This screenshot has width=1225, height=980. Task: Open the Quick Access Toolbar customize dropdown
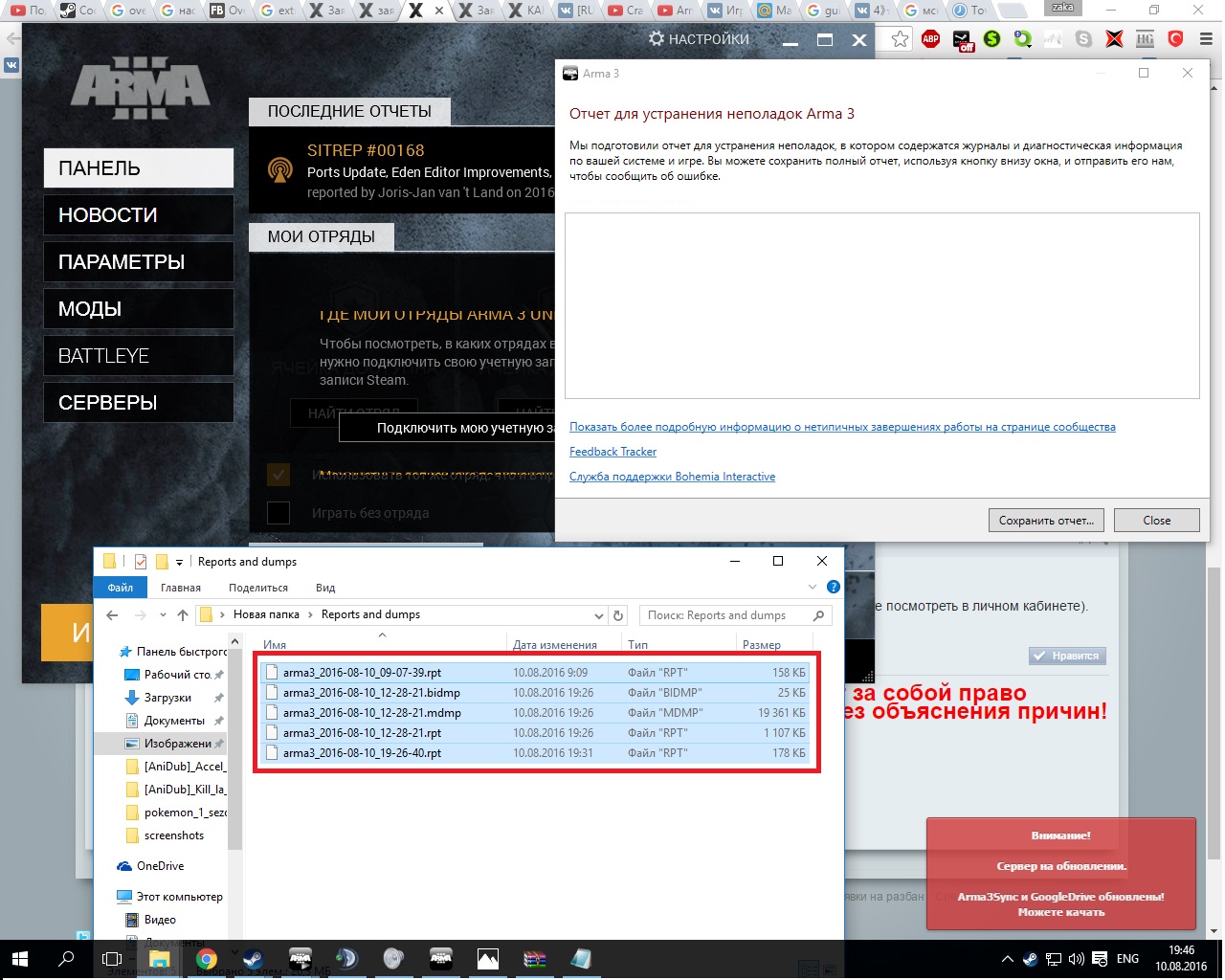(179, 562)
